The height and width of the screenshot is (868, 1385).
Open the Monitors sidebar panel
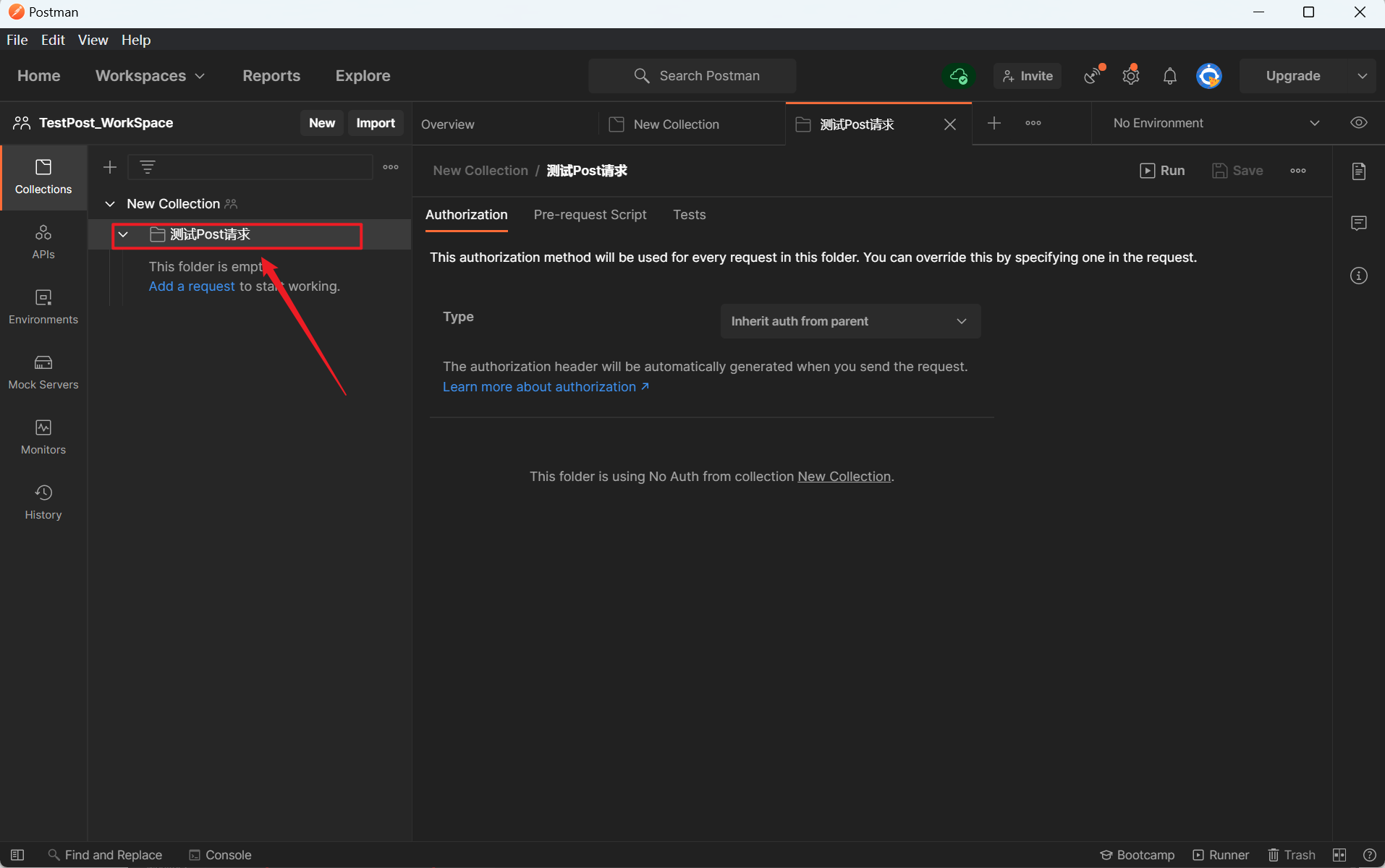point(43,438)
